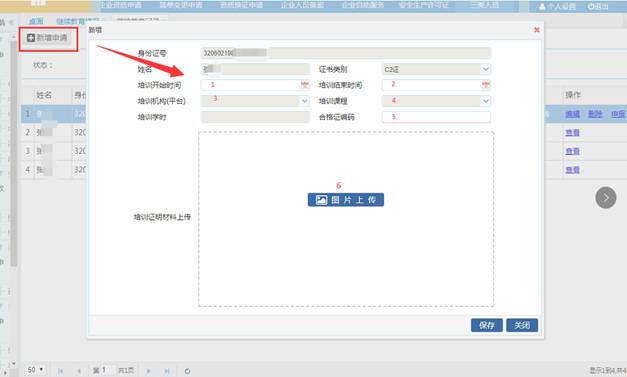627x377 pixels.
Task: Click next page pager arrow
Action: tap(148, 371)
